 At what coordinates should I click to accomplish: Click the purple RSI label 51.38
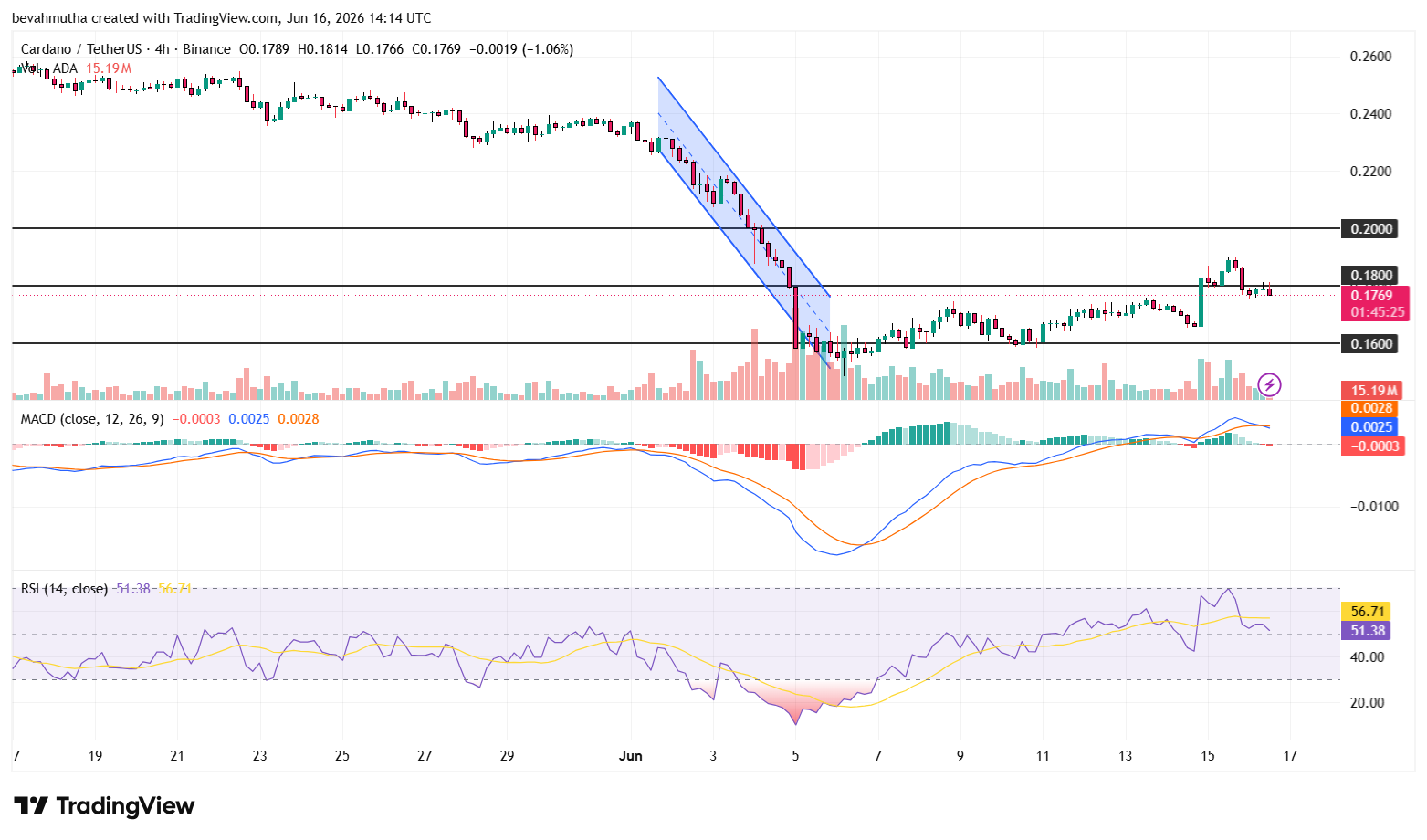point(1367,630)
